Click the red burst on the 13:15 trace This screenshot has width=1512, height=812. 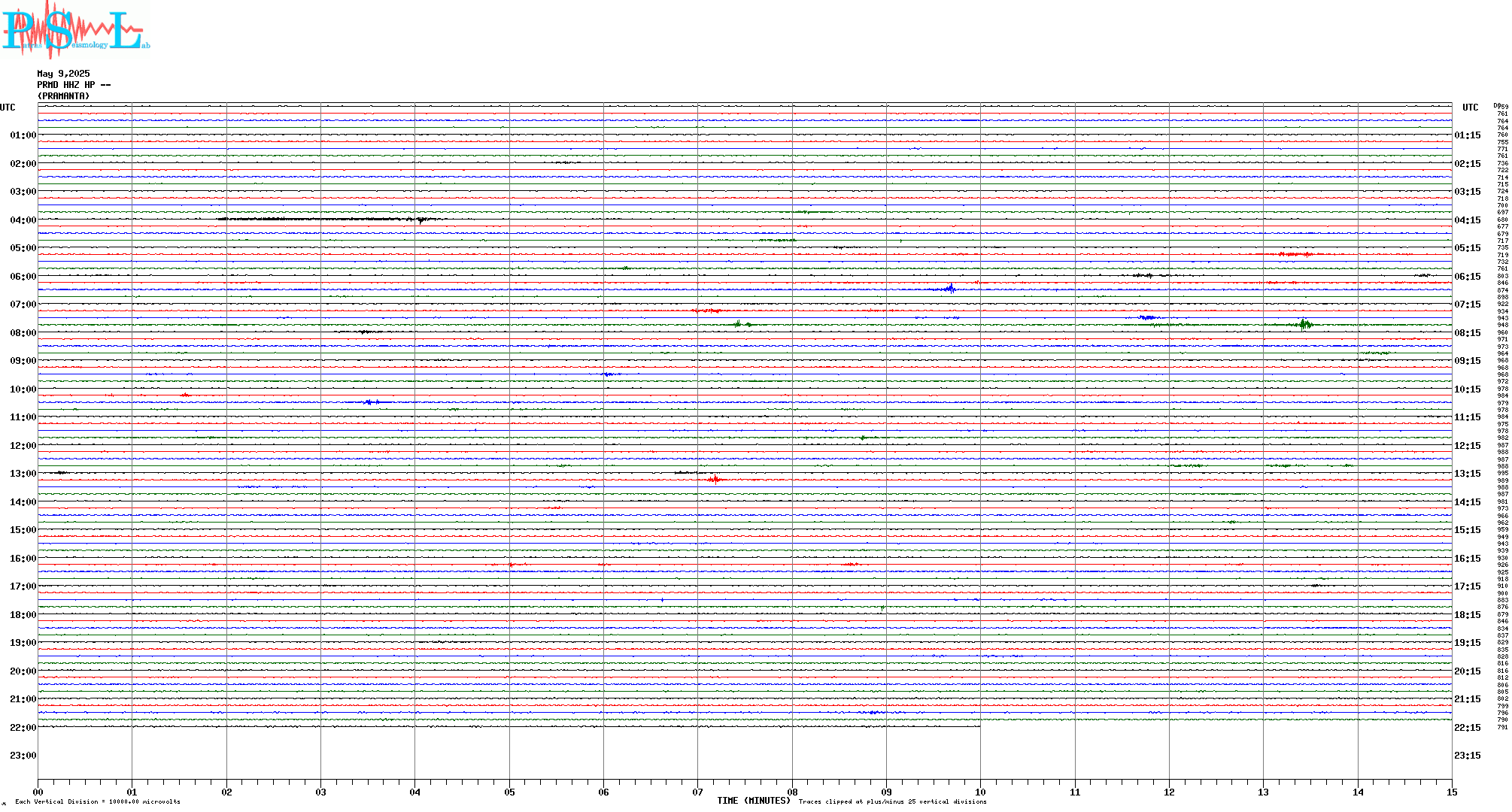click(x=715, y=479)
